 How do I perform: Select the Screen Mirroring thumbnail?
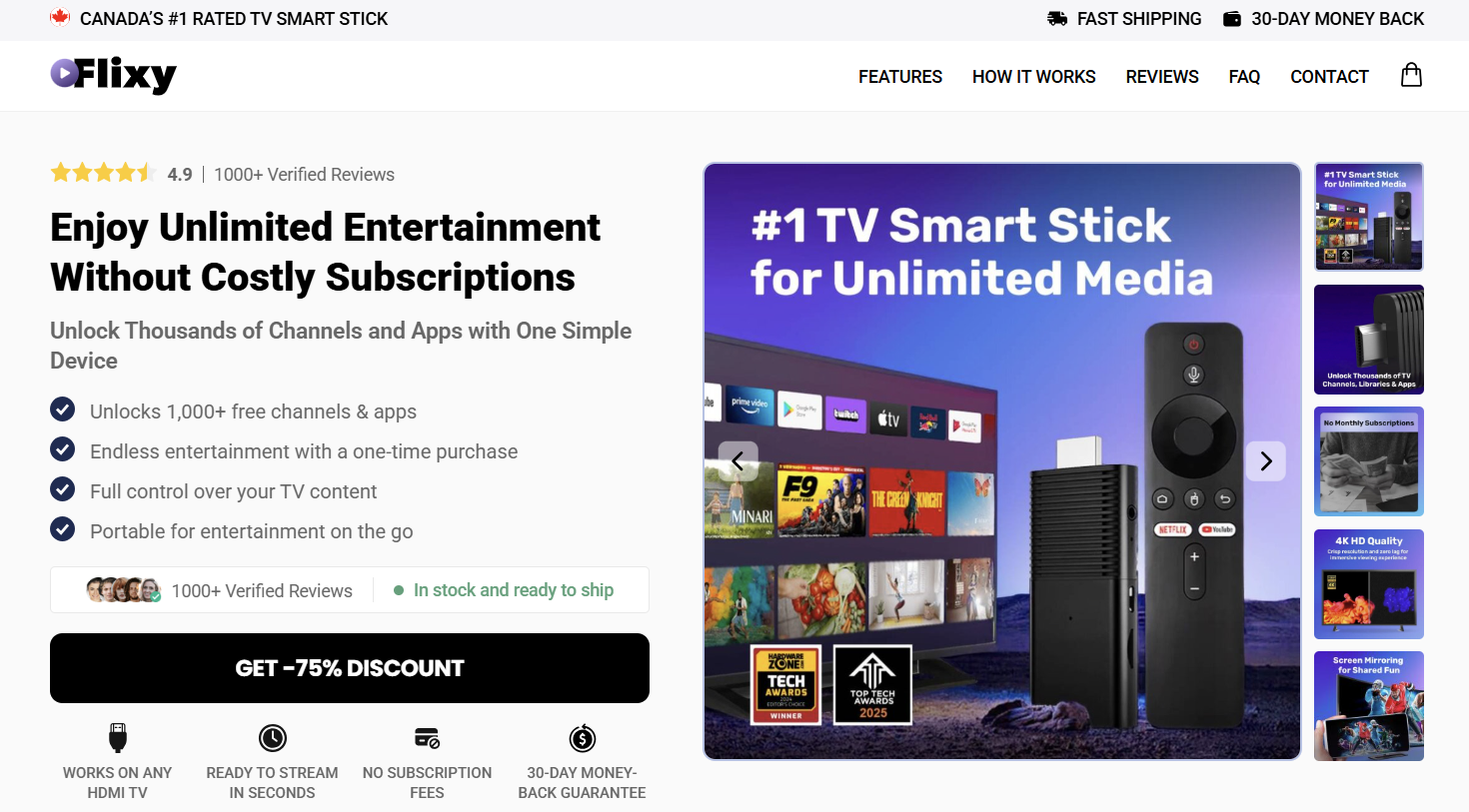1369,706
